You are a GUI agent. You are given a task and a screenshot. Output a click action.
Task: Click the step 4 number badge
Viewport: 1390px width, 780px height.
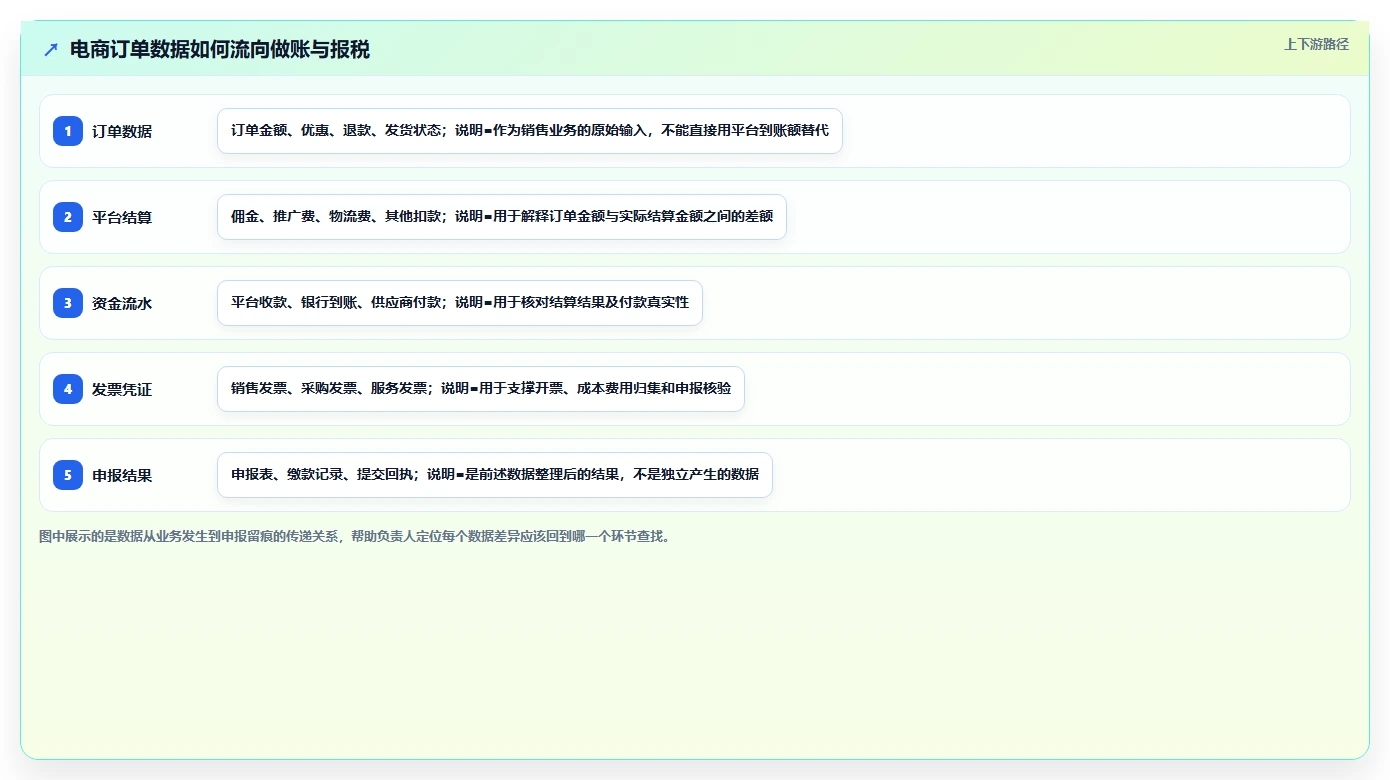click(x=68, y=389)
